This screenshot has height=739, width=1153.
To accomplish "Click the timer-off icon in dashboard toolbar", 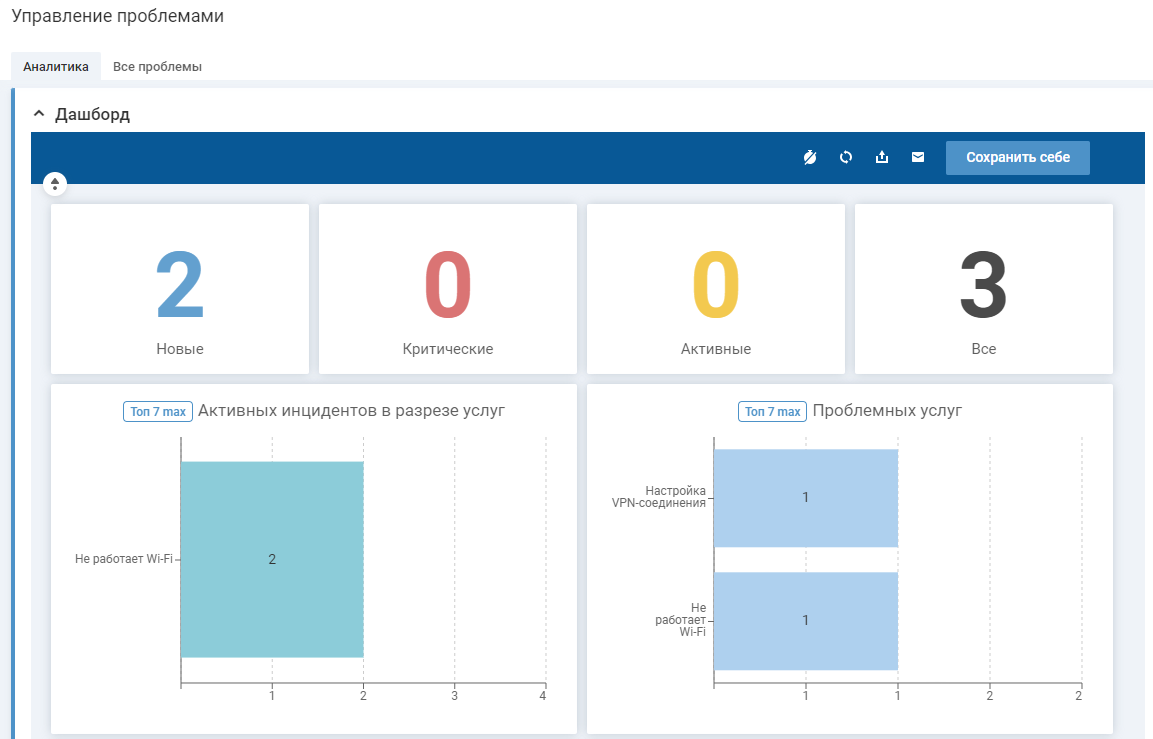I will [810, 157].
